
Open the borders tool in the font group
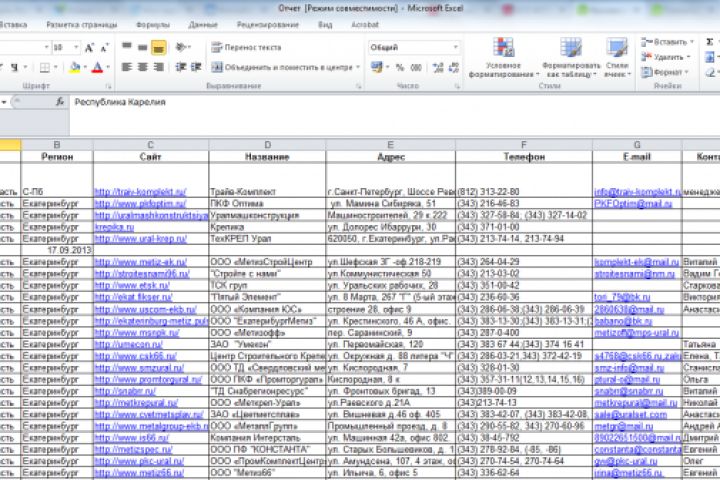click(45, 68)
